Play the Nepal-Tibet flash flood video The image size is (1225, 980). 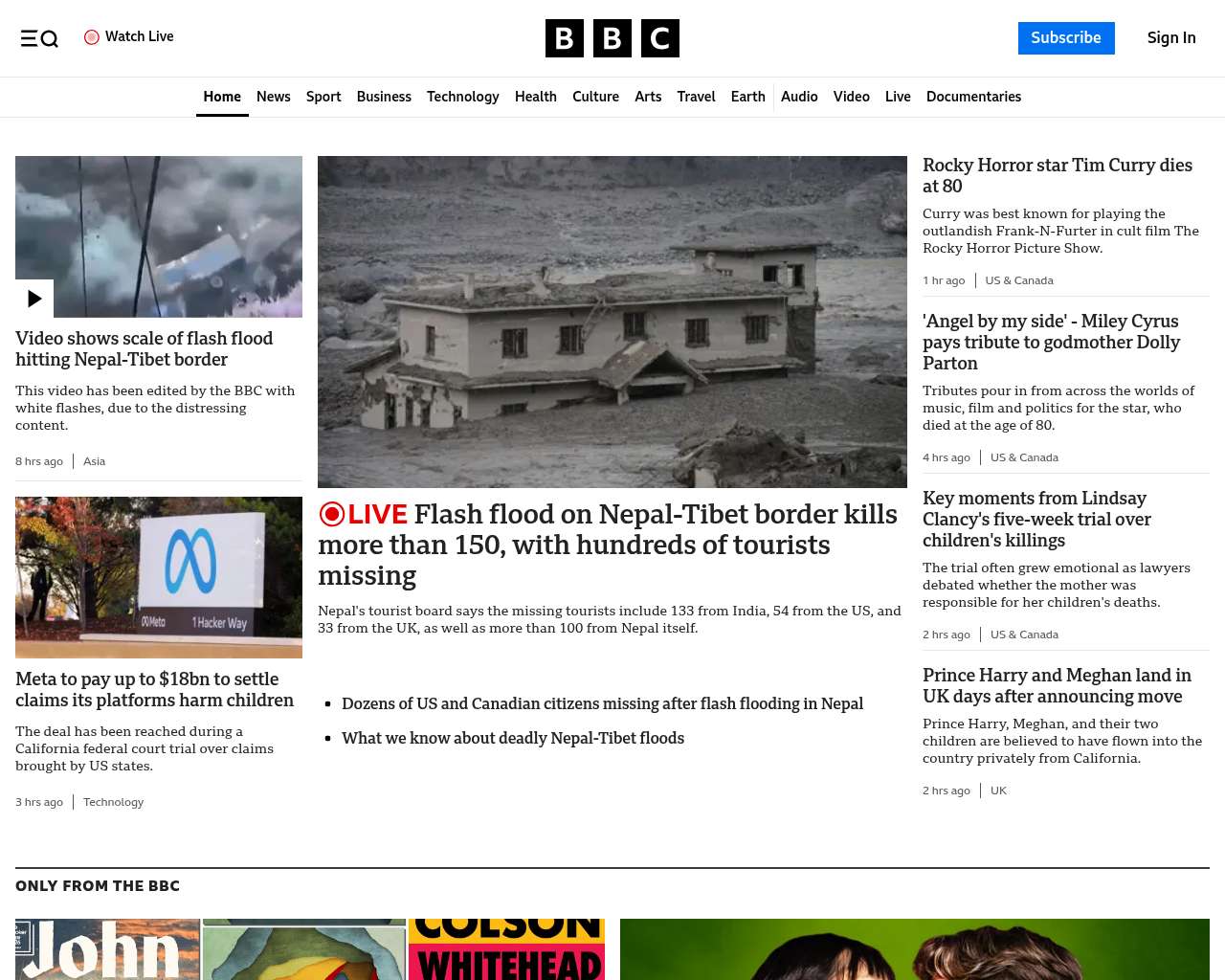(34, 299)
